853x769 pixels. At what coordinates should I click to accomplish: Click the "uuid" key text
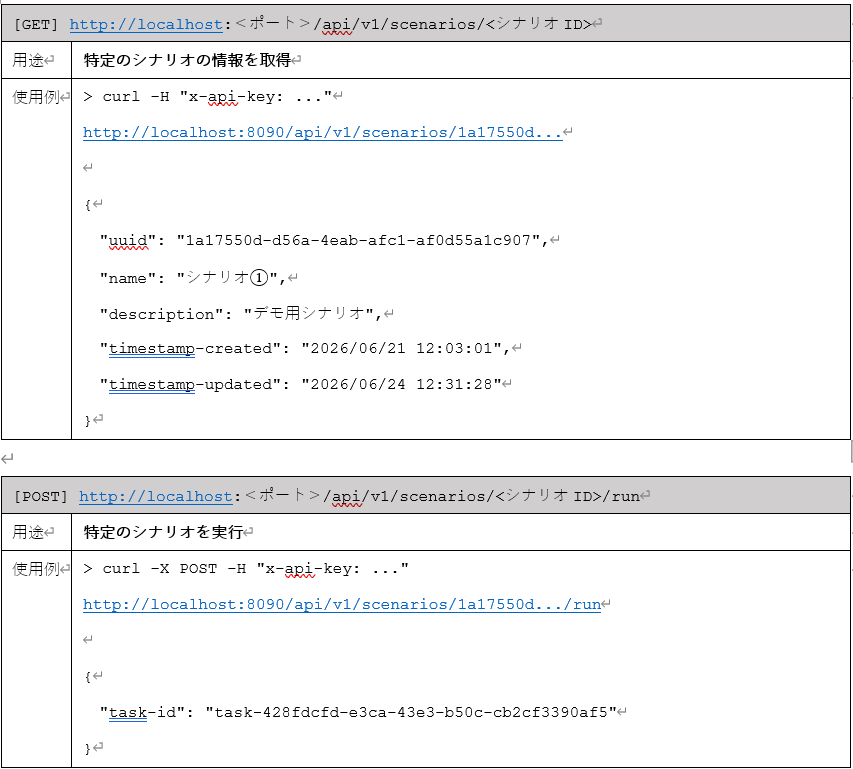pyautogui.click(x=128, y=240)
